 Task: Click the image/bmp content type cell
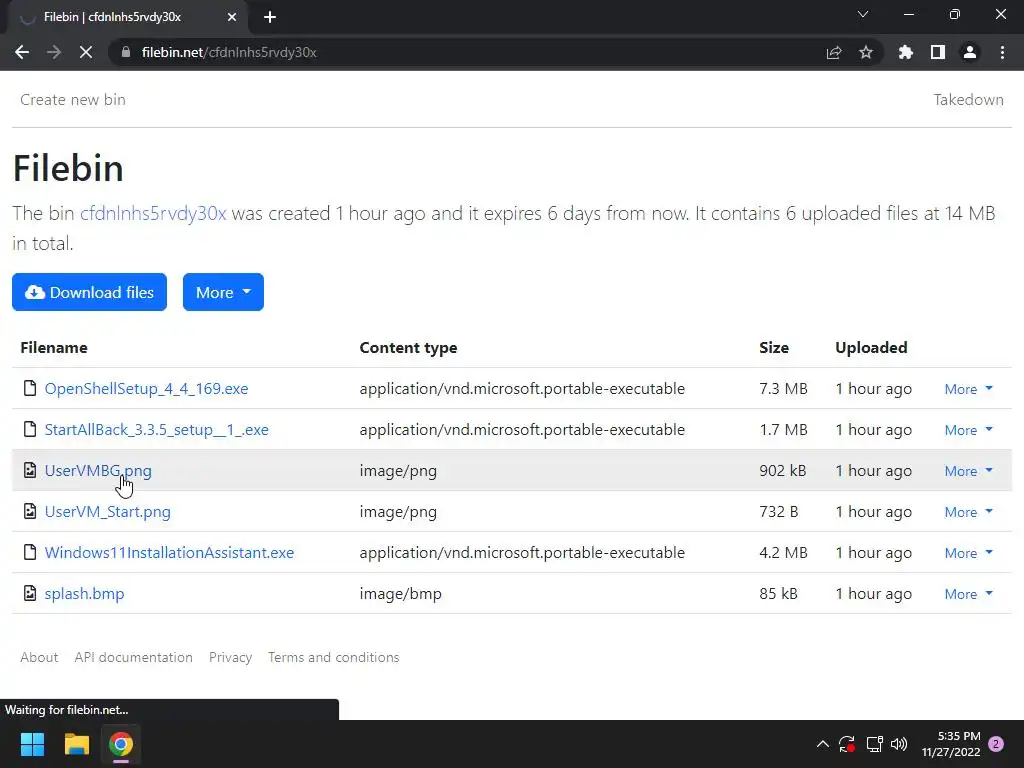(400, 594)
